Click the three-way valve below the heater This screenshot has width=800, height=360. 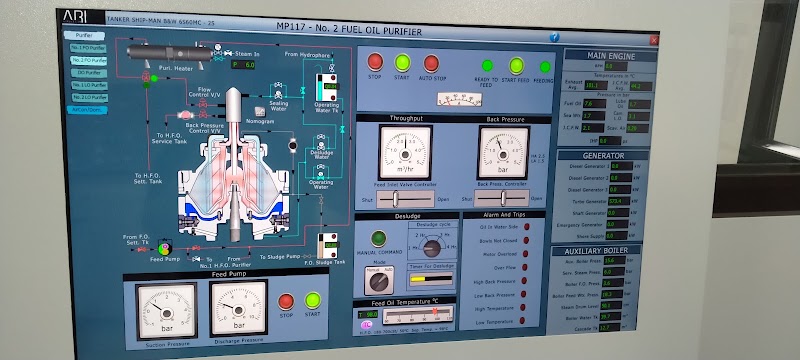[x=145, y=78]
